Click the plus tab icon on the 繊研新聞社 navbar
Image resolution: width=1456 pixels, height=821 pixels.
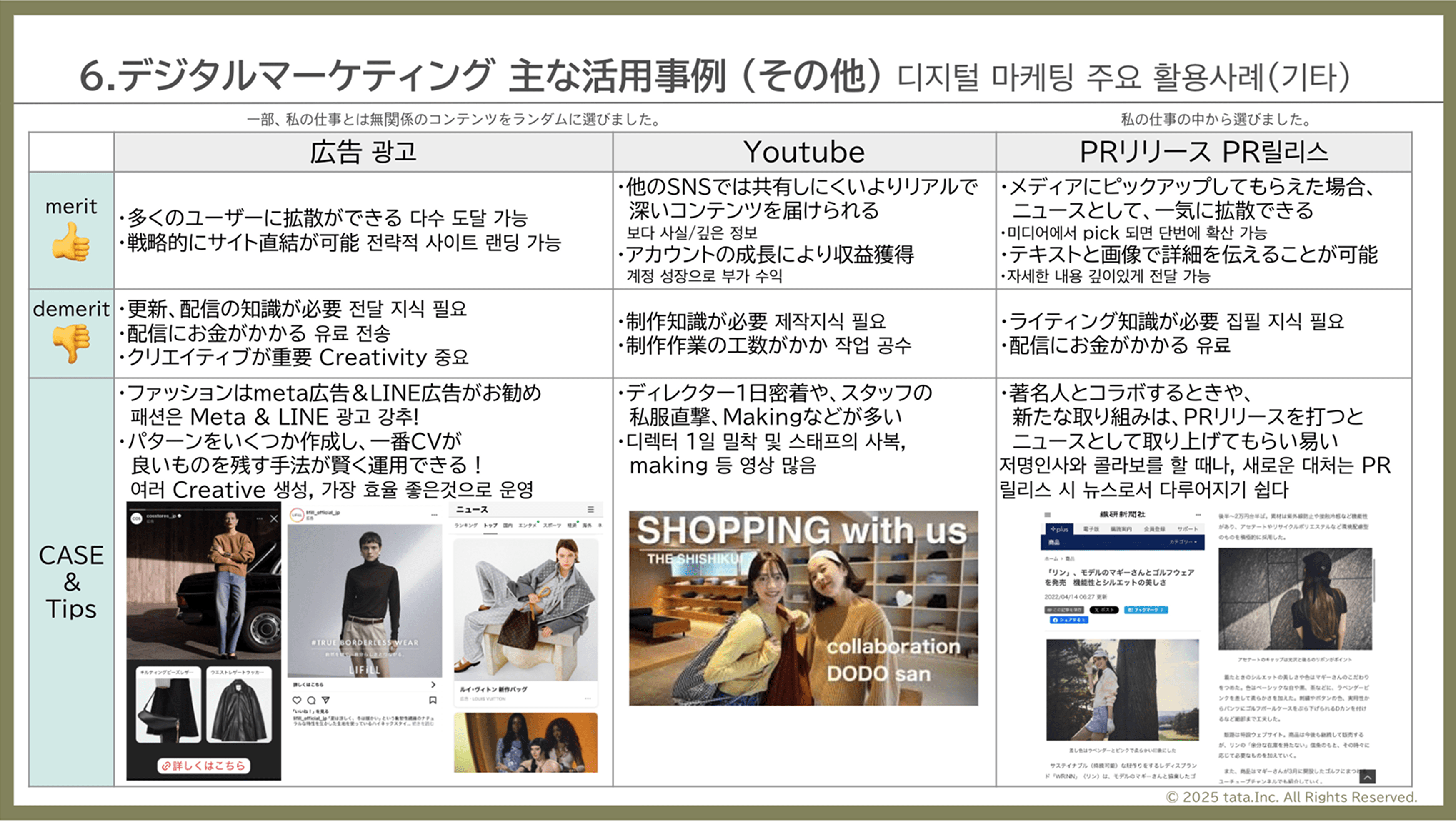tap(1060, 529)
